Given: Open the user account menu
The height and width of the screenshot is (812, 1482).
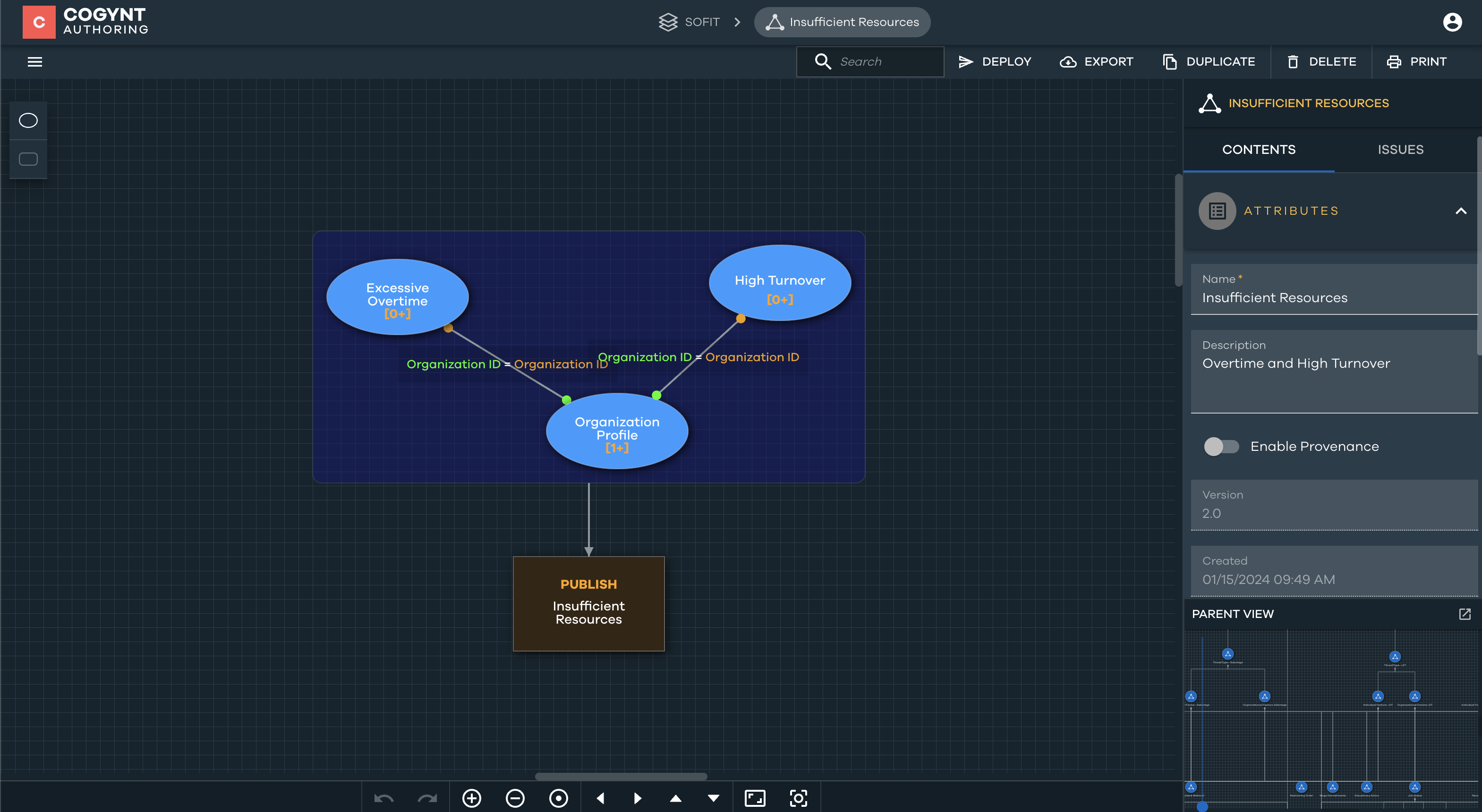Looking at the screenshot, I should 1452,22.
